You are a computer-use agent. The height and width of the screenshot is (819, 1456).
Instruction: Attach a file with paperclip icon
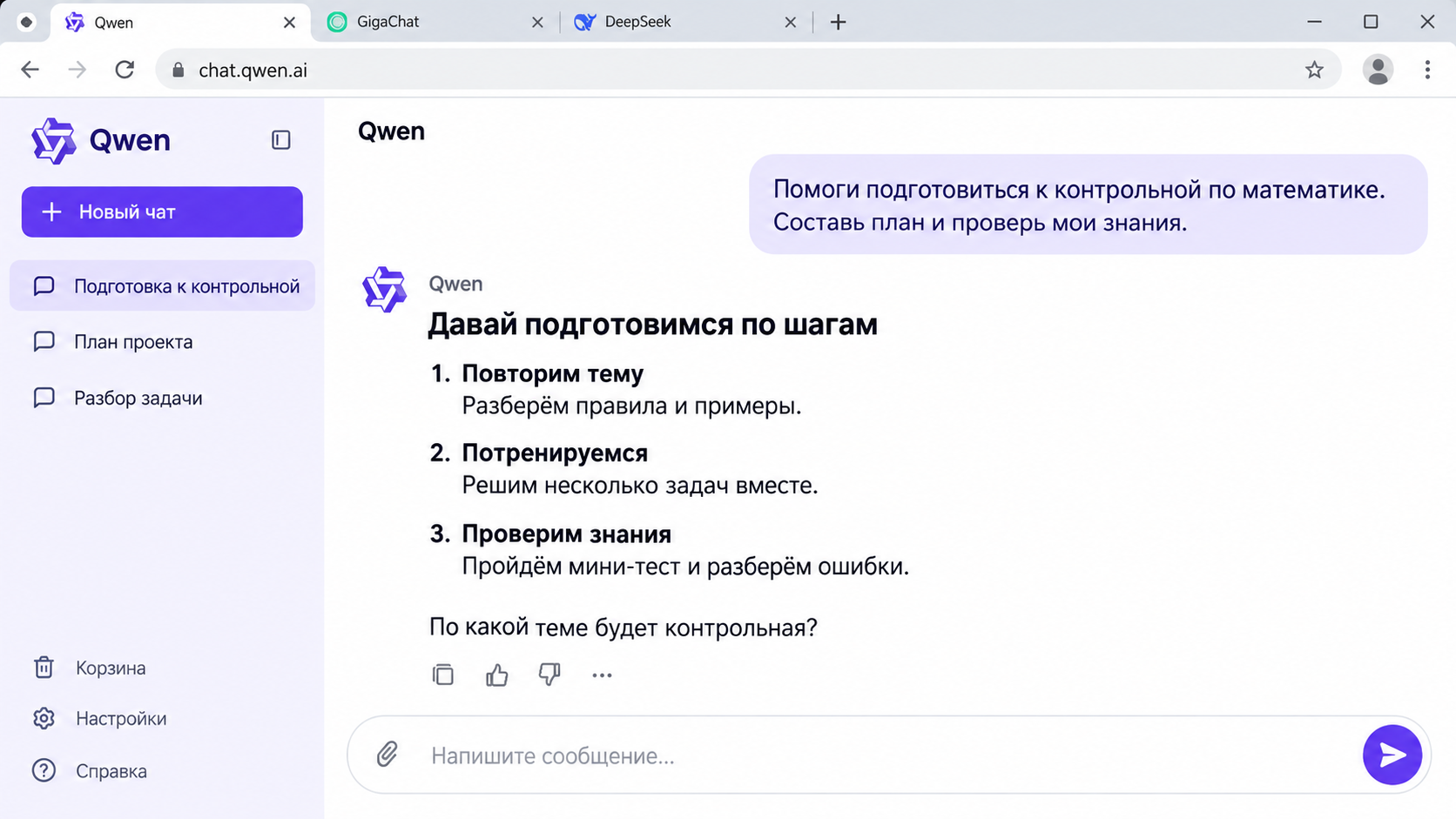point(388,754)
